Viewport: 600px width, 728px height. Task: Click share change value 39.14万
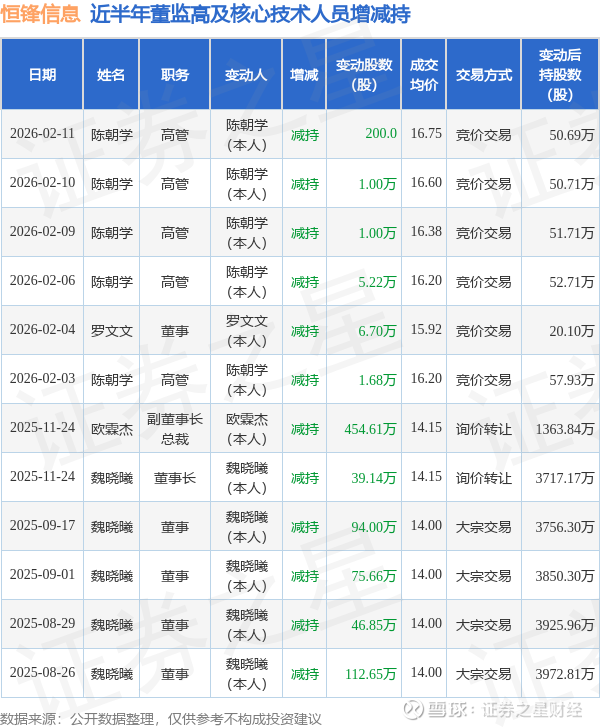point(374,478)
